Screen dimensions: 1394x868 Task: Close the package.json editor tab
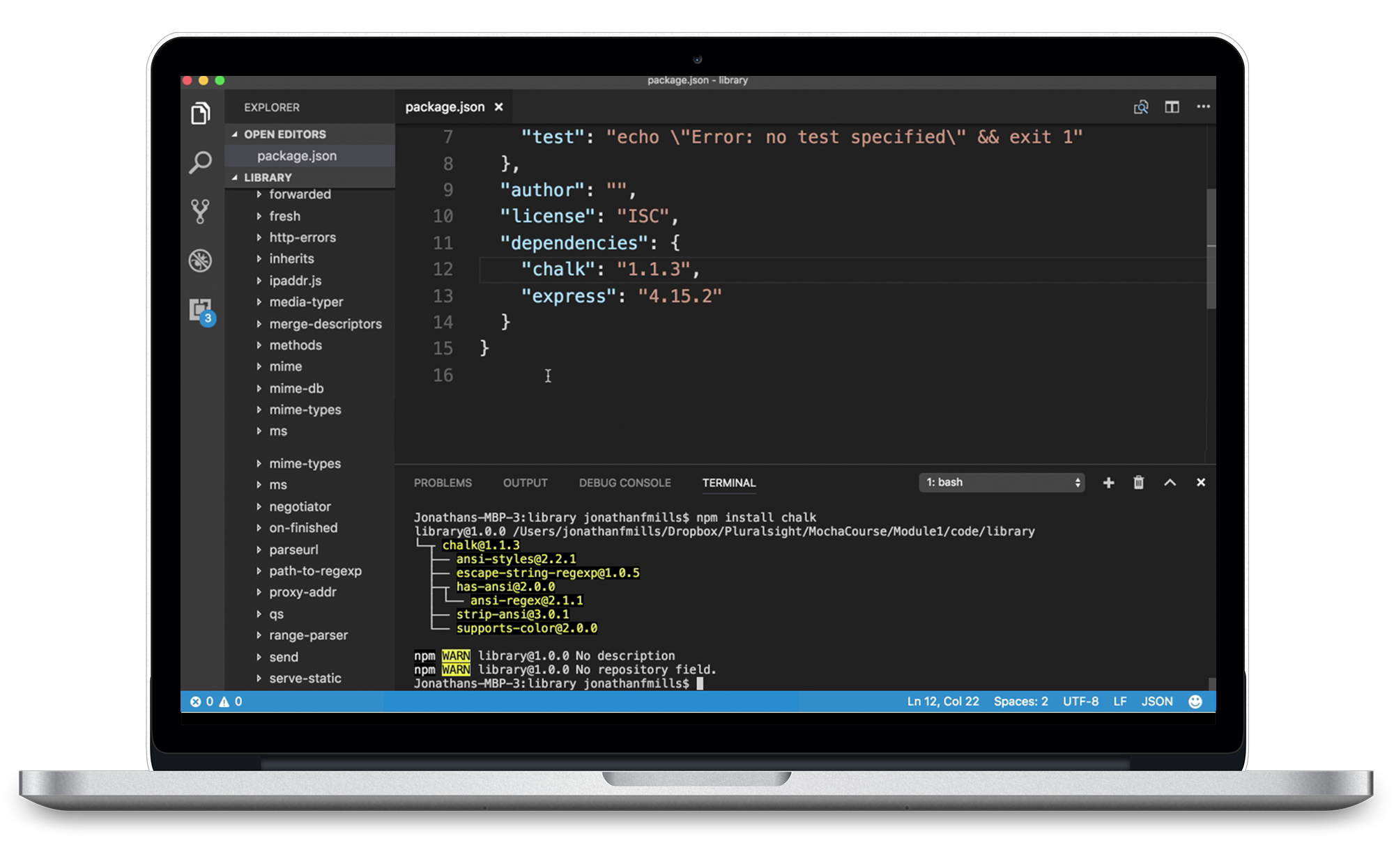click(498, 107)
